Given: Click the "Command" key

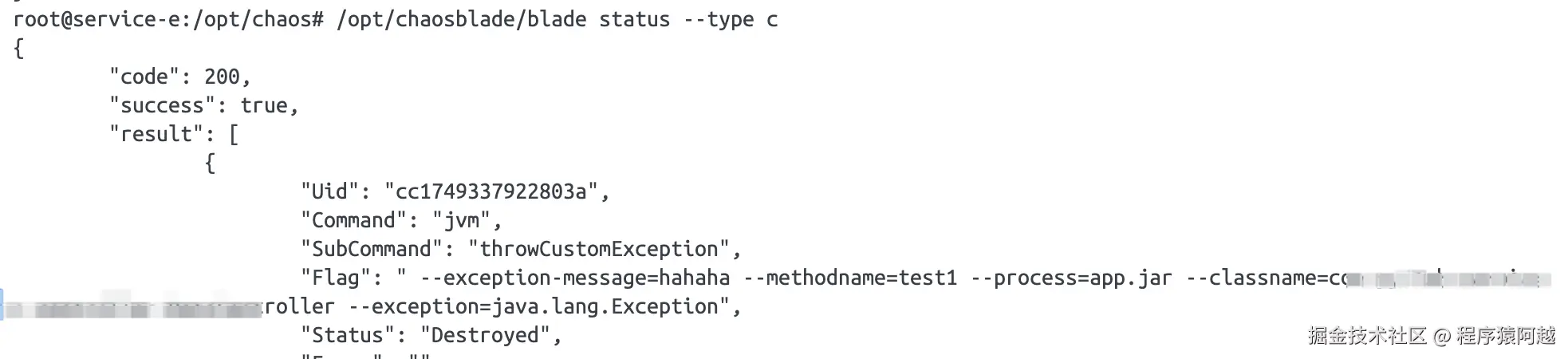Looking at the screenshot, I should click(x=353, y=220).
